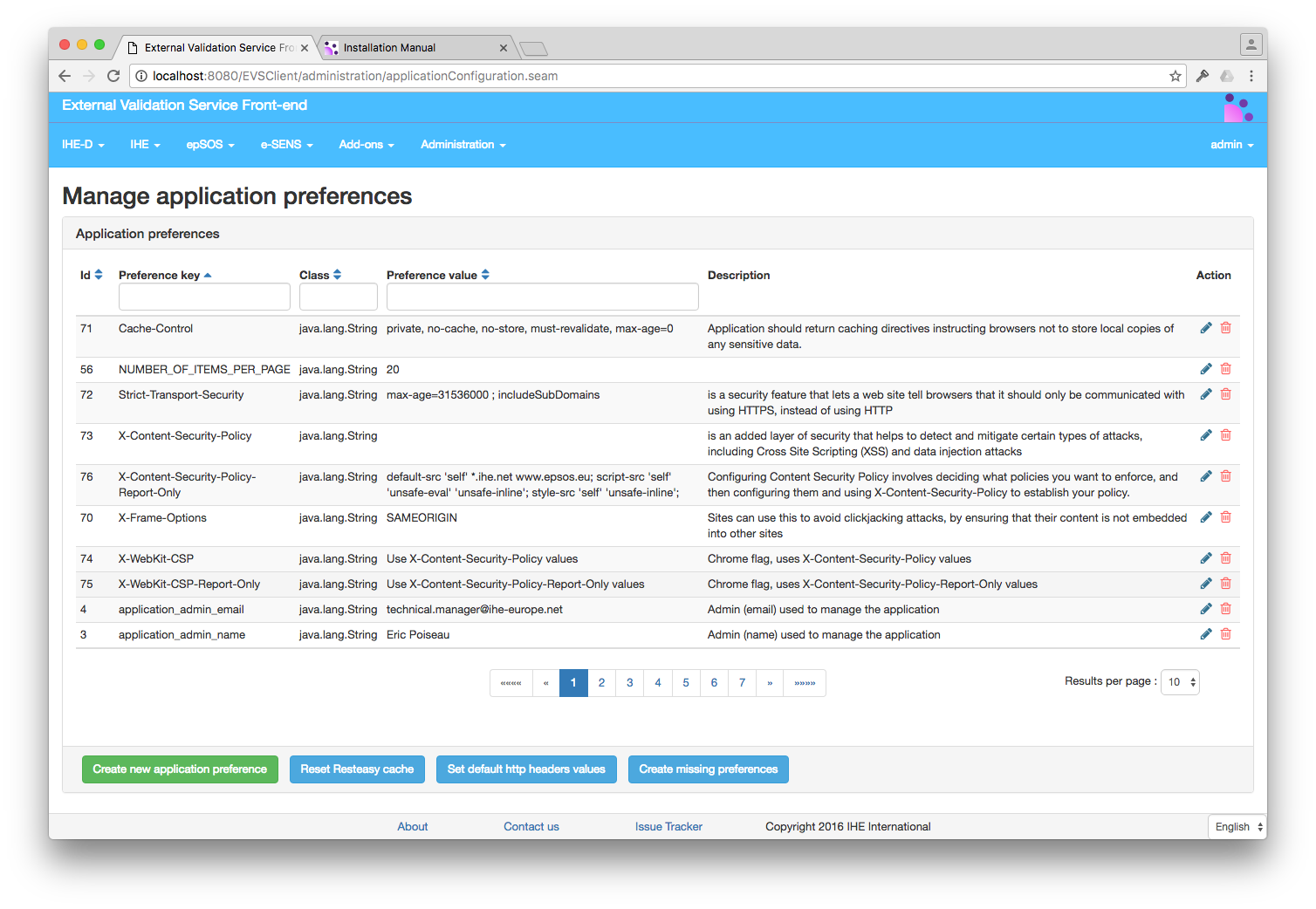
Task: Change site language with the English selector
Action: click(1236, 826)
